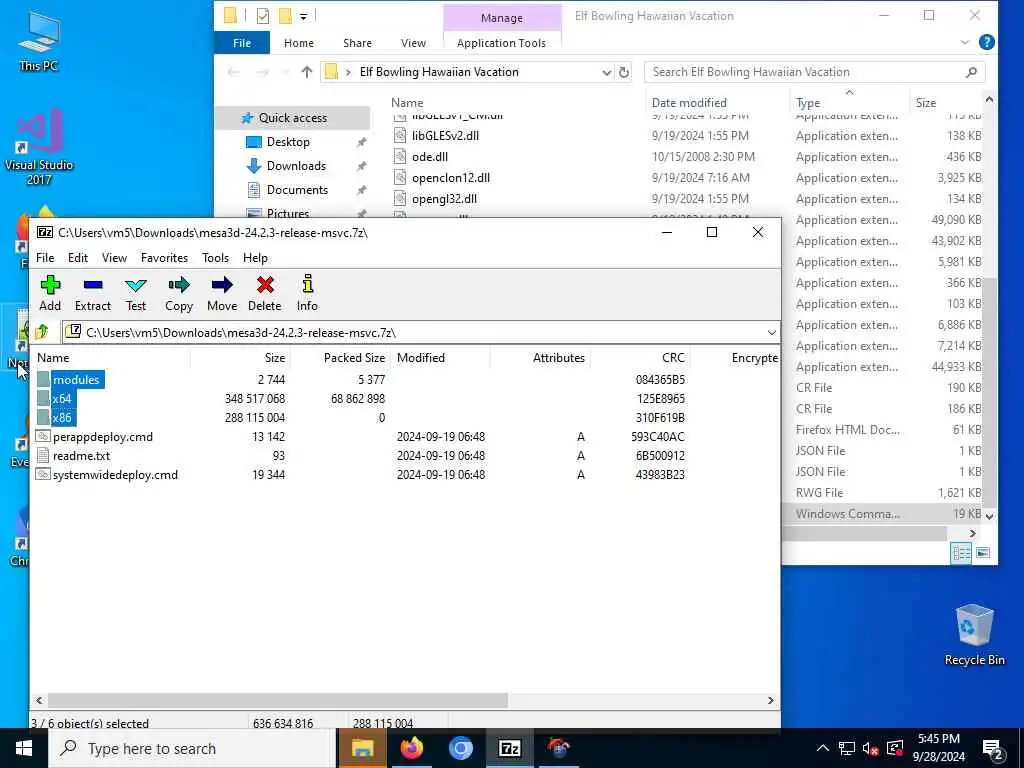
Task: Open the 7-Zip Edit menu
Action: click(x=78, y=258)
